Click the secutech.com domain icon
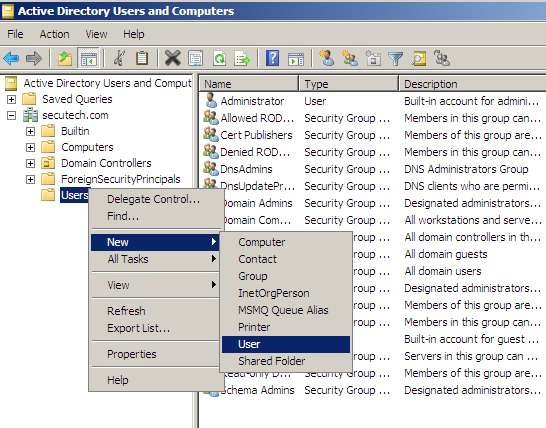546x428 pixels. (x=31, y=115)
